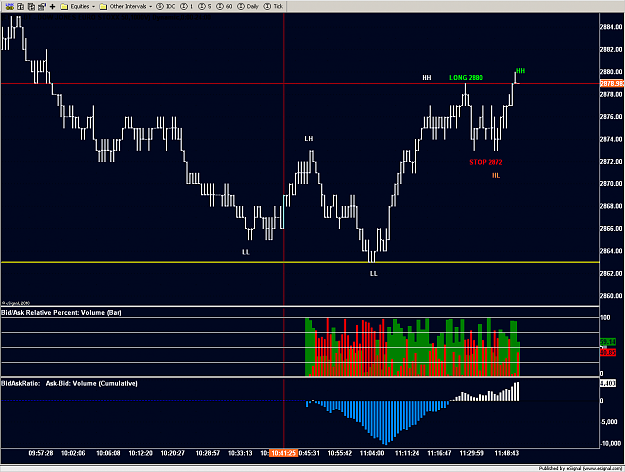625x472 pixels.
Task: Click the second chart layout icon
Action: click(x=20, y=6)
